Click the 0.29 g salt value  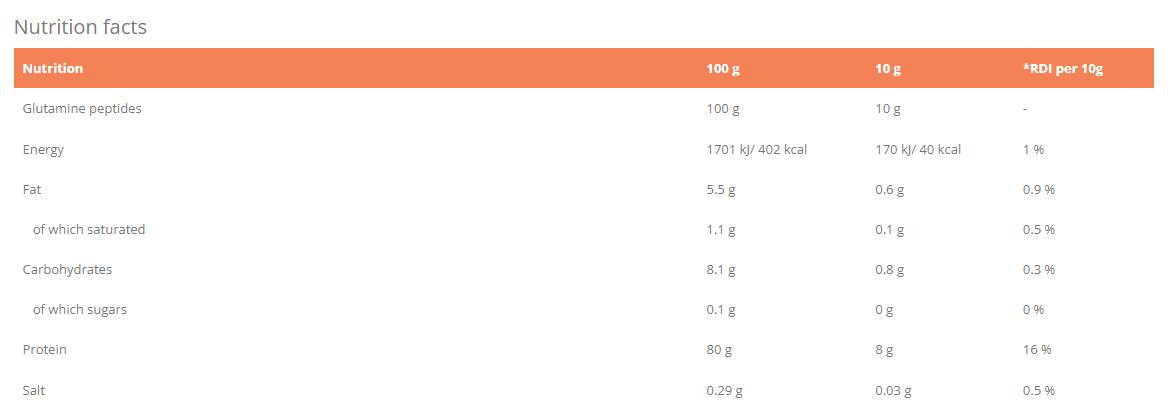[x=724, y=390]
